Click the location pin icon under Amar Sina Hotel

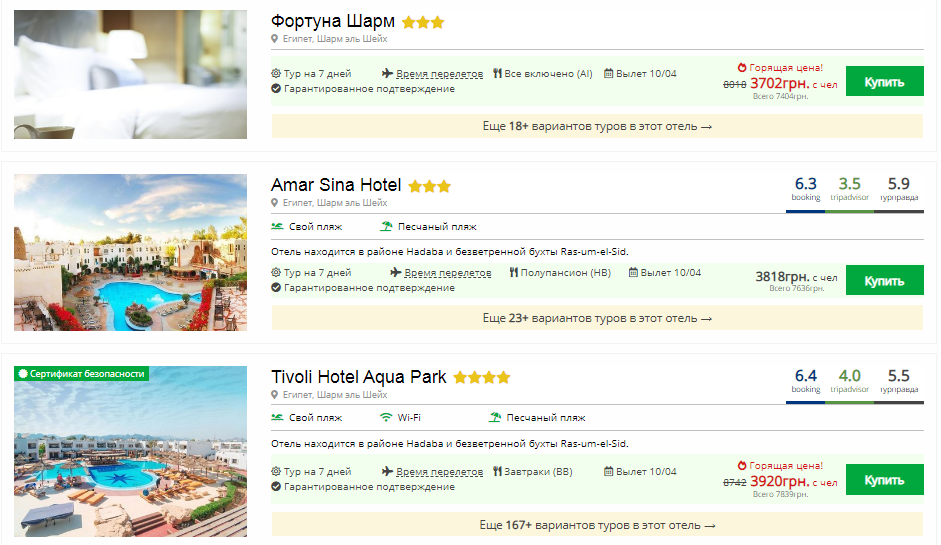pos(275,202)
